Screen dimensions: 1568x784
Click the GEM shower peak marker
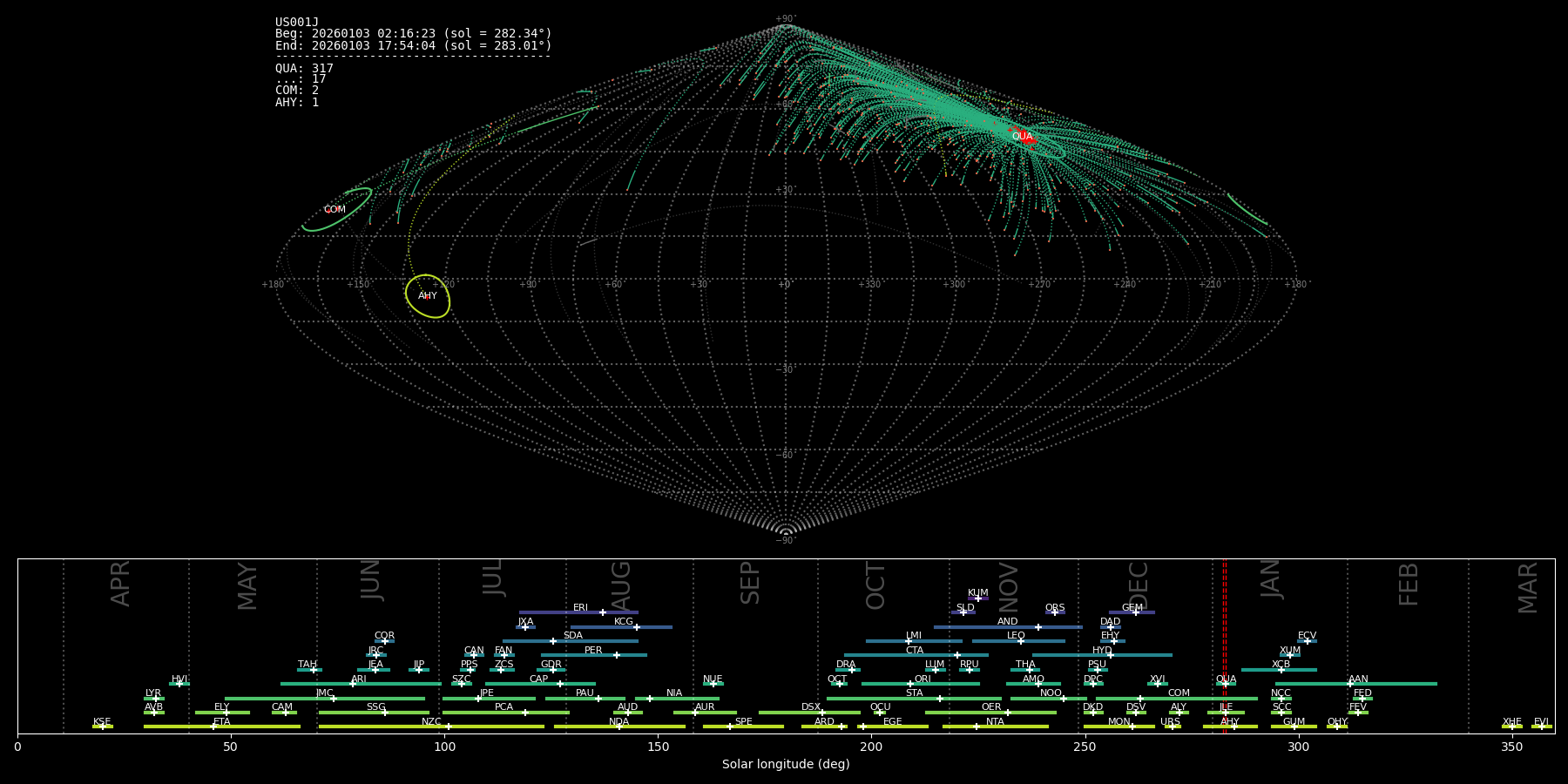[1136, 612]
